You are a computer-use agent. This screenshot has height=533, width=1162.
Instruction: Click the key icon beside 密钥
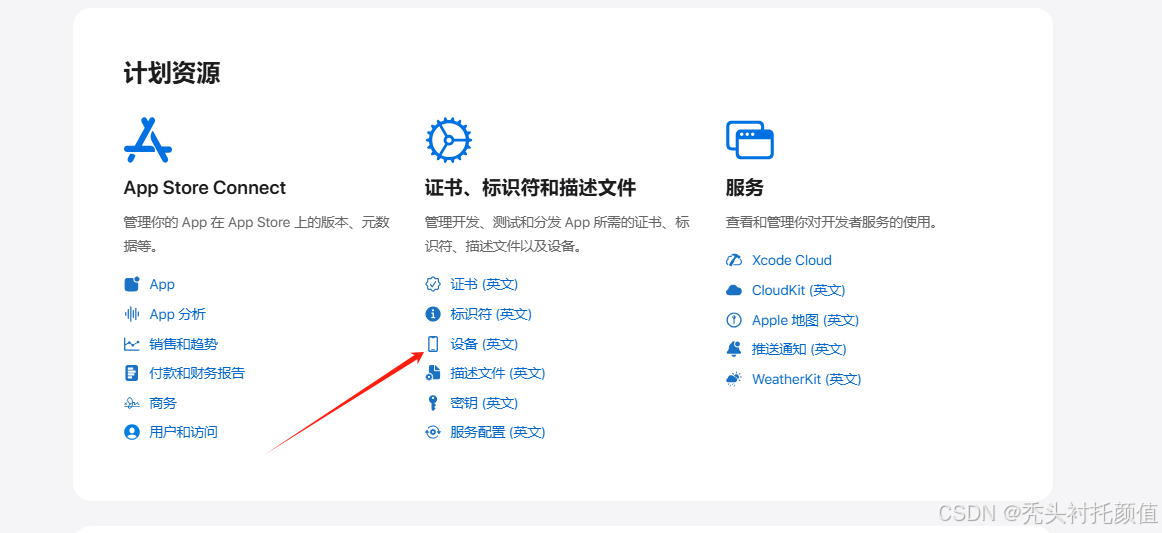click(x=433, y=403)
